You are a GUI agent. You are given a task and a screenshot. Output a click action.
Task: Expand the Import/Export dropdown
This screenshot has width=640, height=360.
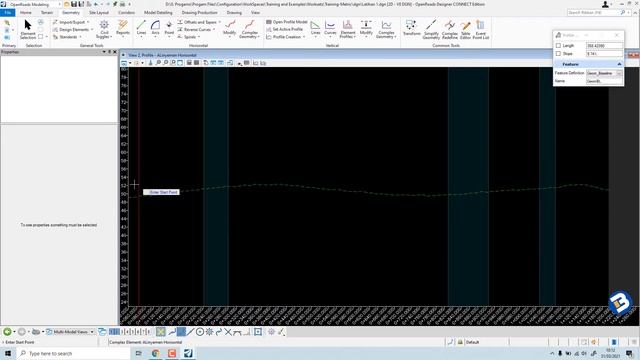coord(71,22)
